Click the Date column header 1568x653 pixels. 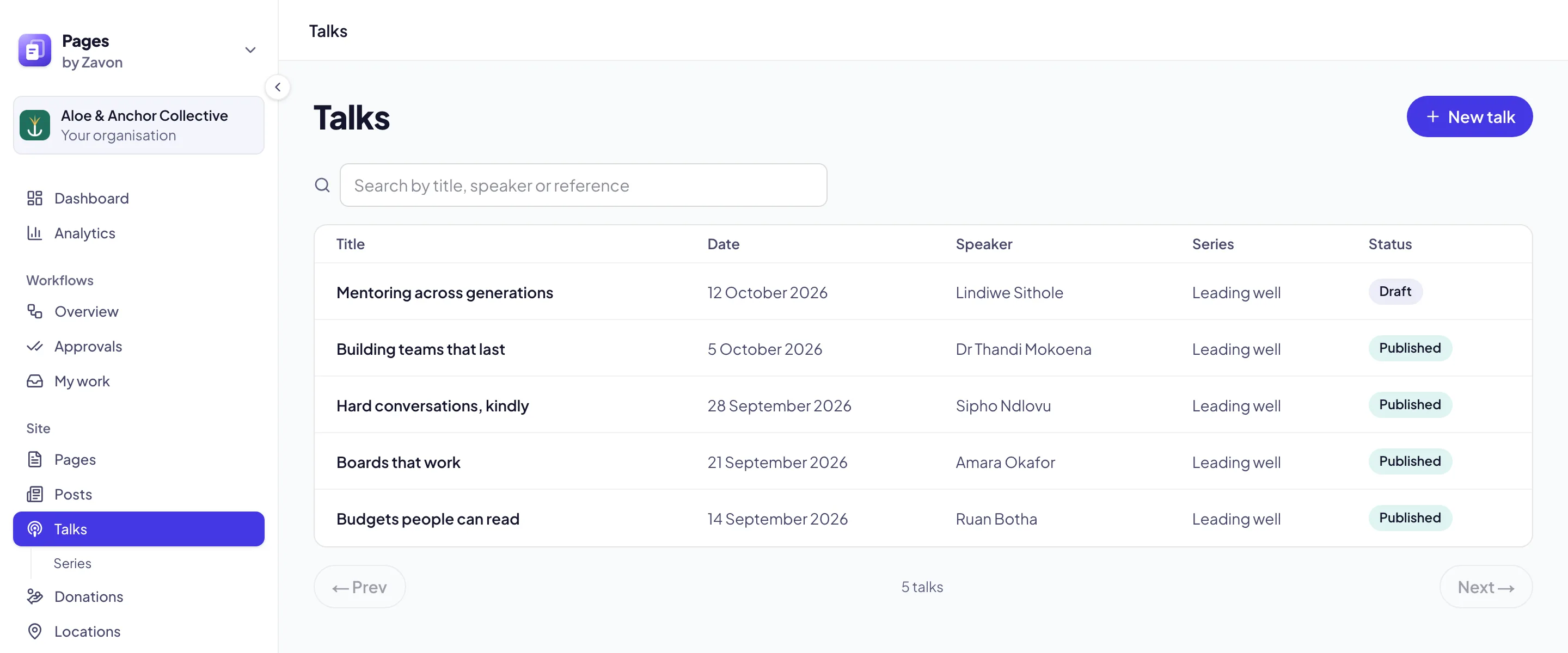coord(723,244)
